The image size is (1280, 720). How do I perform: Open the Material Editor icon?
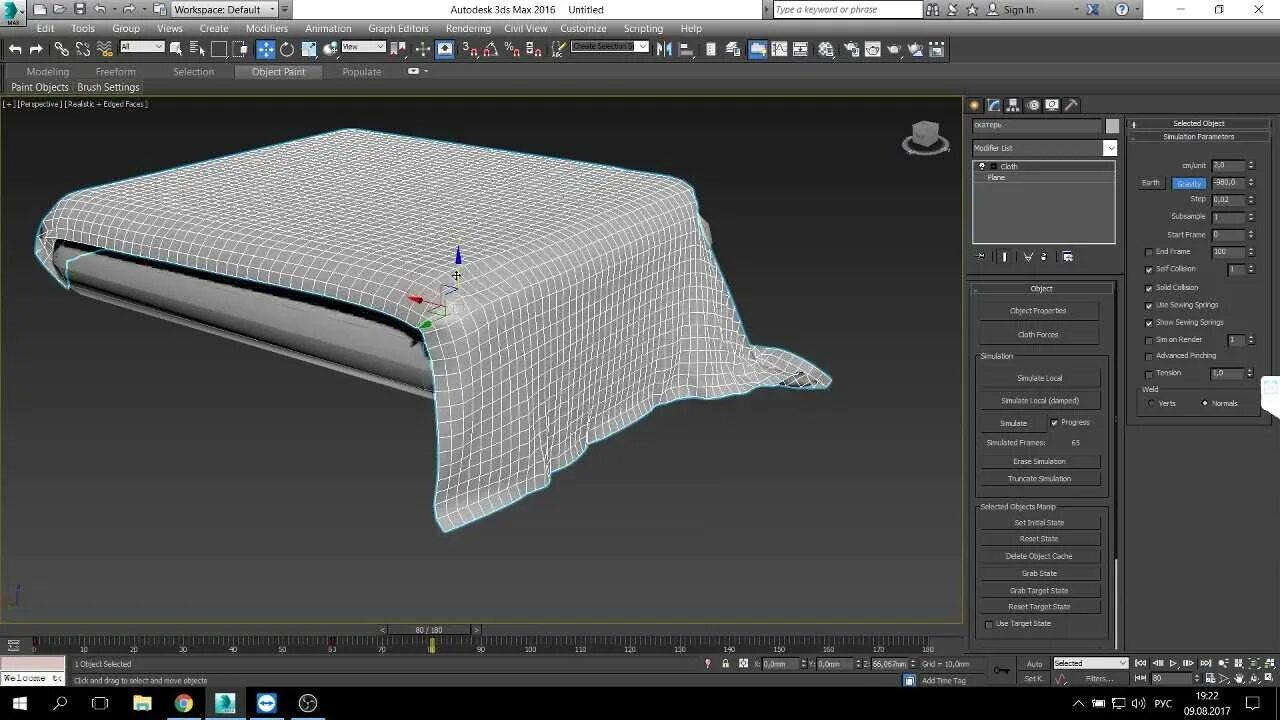826,48
